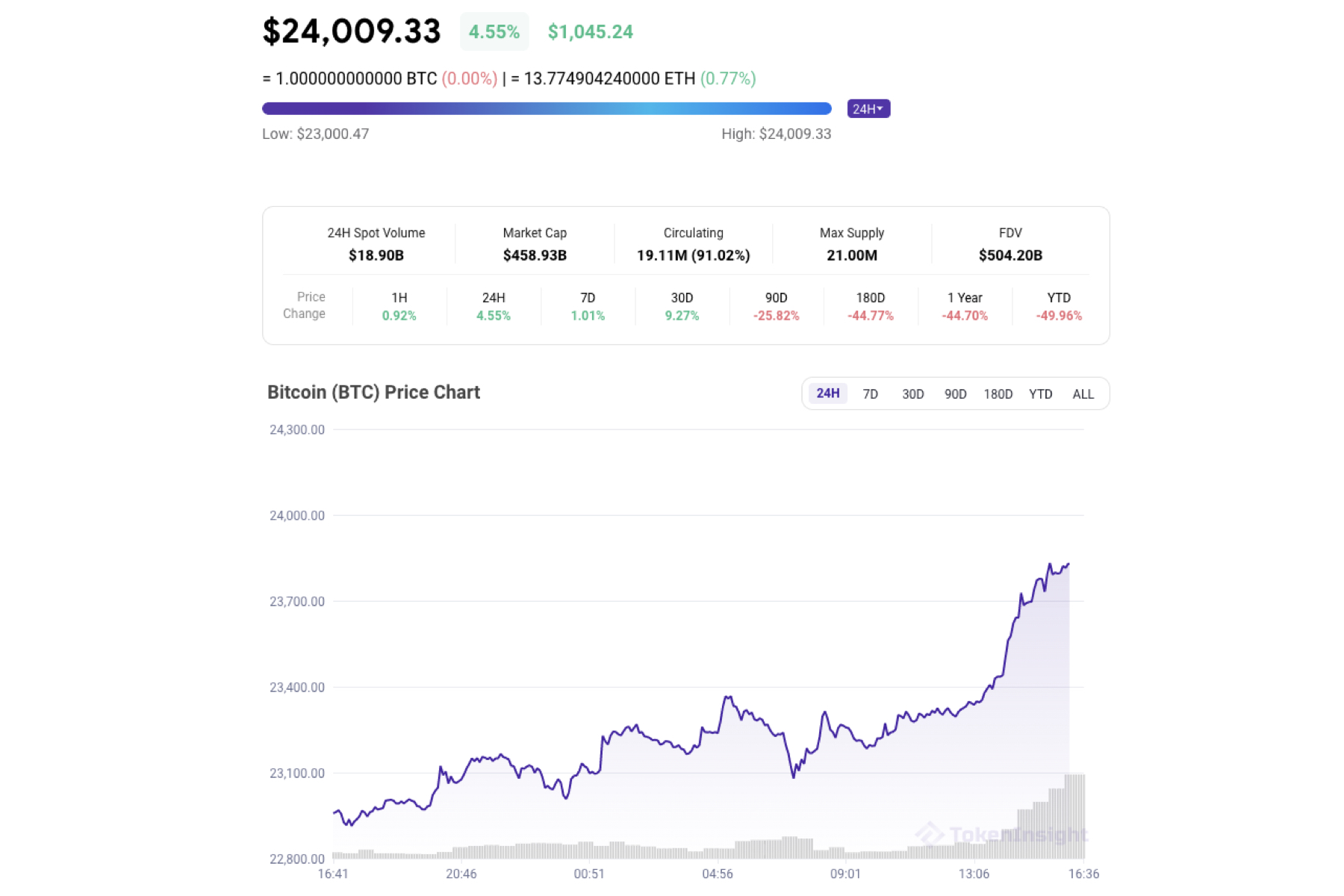Select the 90D chart range
Image resolution: width=1344 pixels, height=896 pixels.
(x=955, y=393)
